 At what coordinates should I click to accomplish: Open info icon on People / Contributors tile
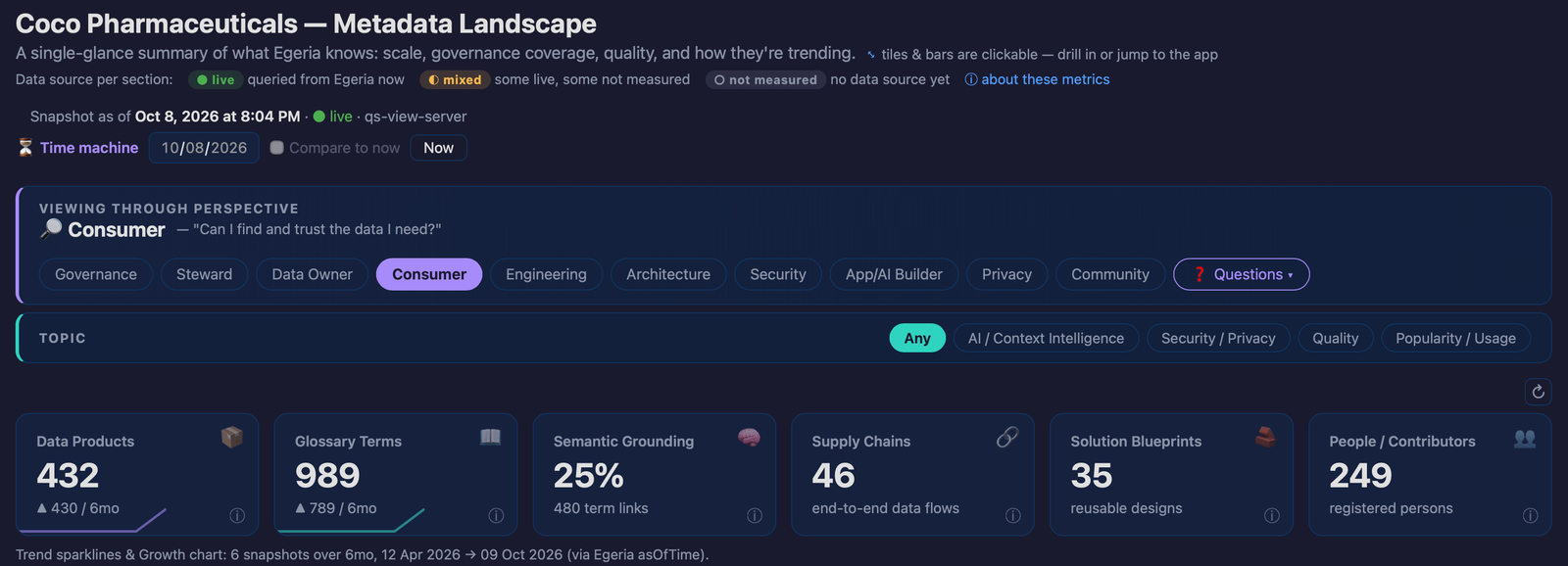tap(1531, 516)
